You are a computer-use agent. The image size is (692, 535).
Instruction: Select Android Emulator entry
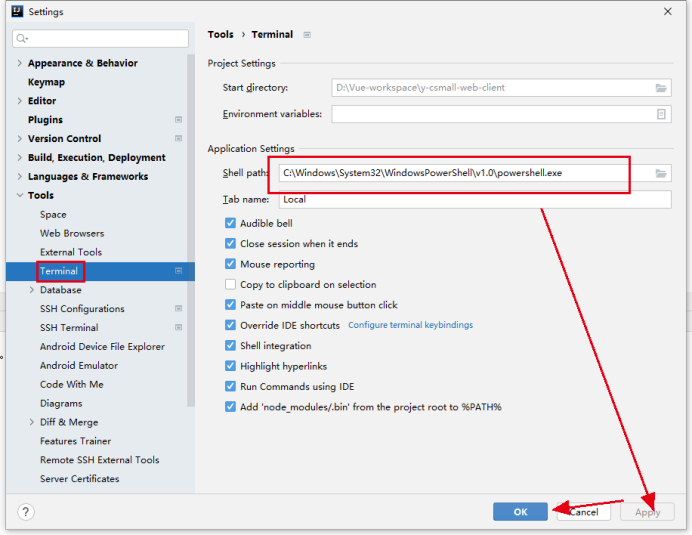point(79,365)
